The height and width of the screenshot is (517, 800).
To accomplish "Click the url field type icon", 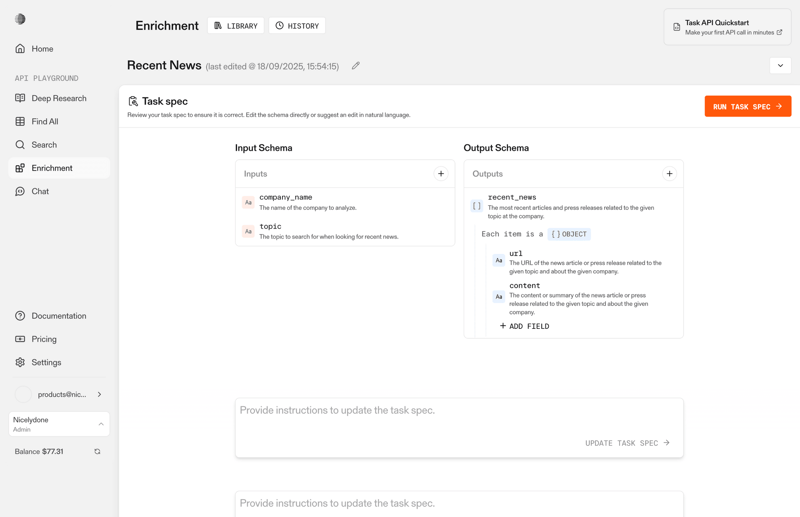I will coord(499,260).
